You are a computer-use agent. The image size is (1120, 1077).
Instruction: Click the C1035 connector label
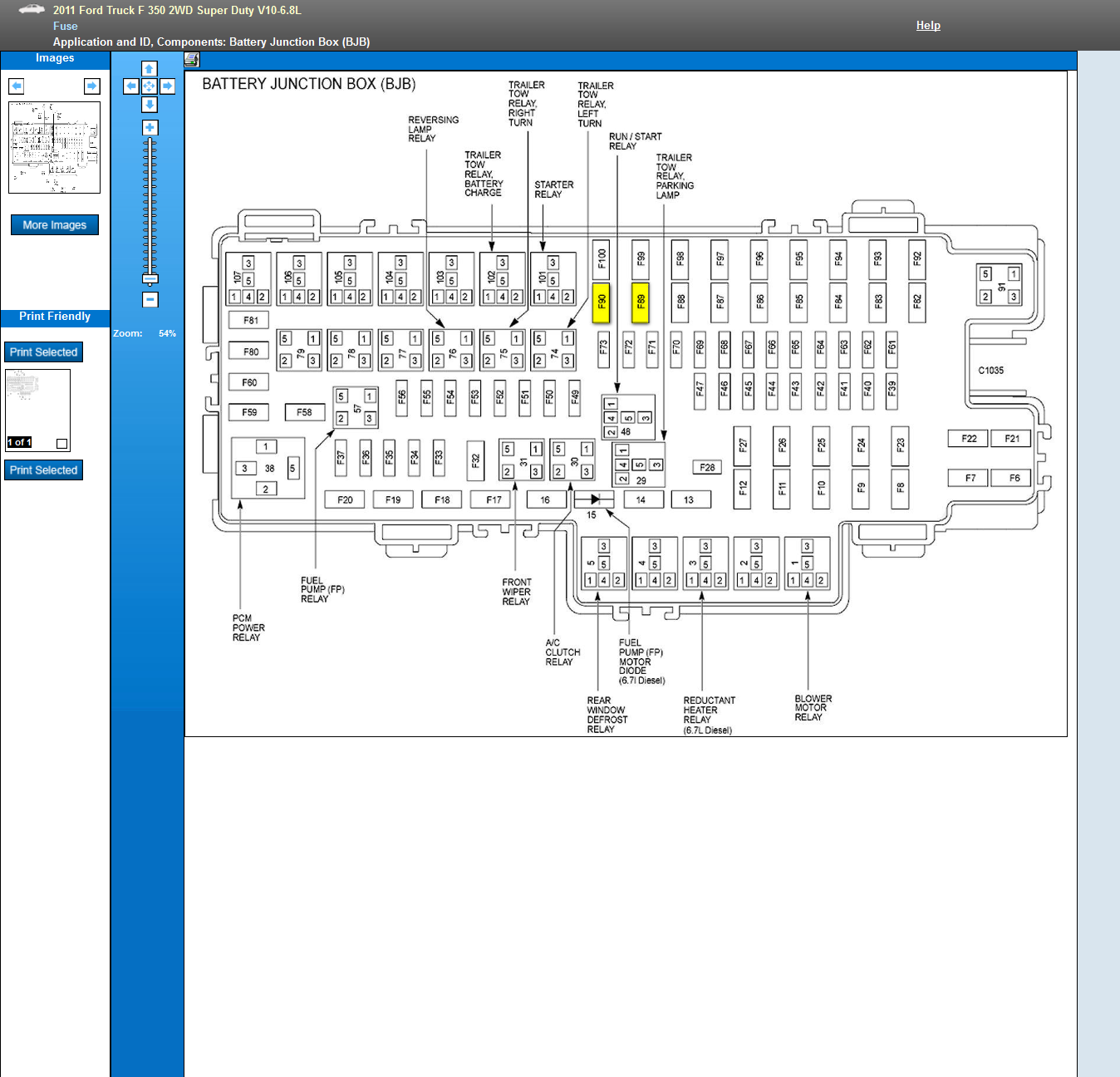990,371
